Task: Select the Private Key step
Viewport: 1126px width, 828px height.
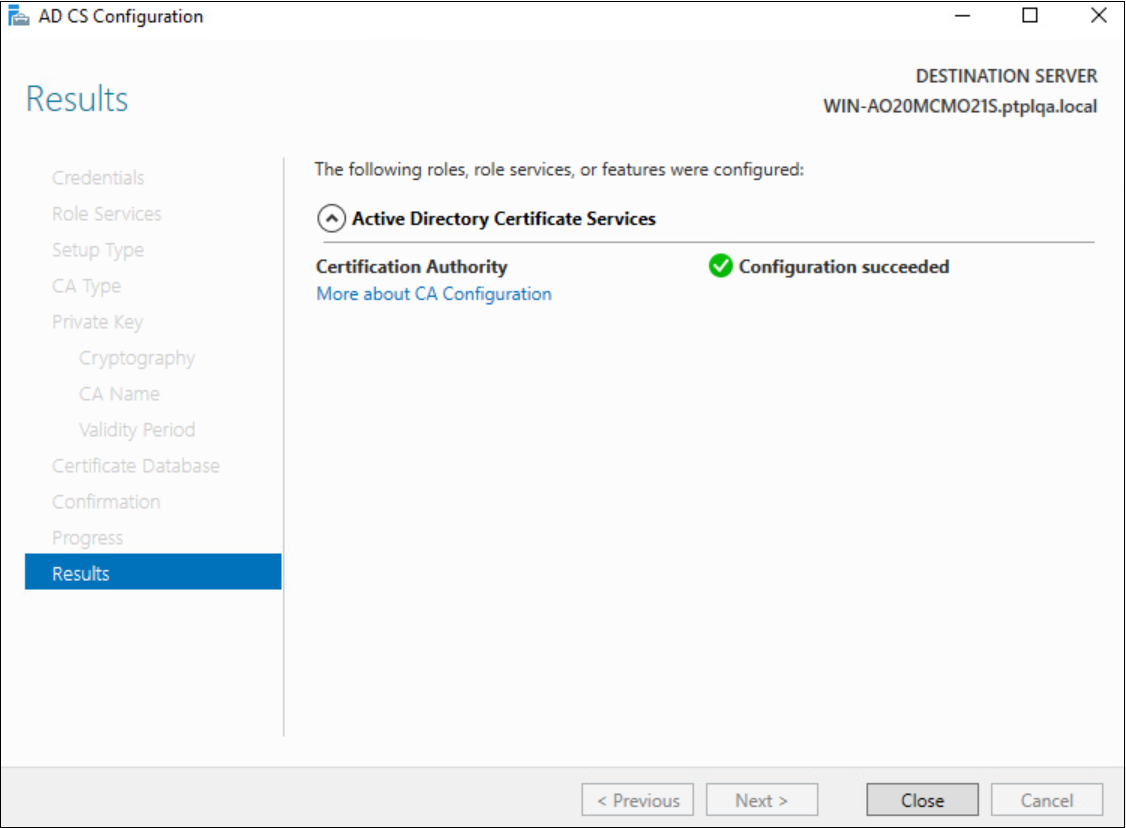Action: pos(98,322)
